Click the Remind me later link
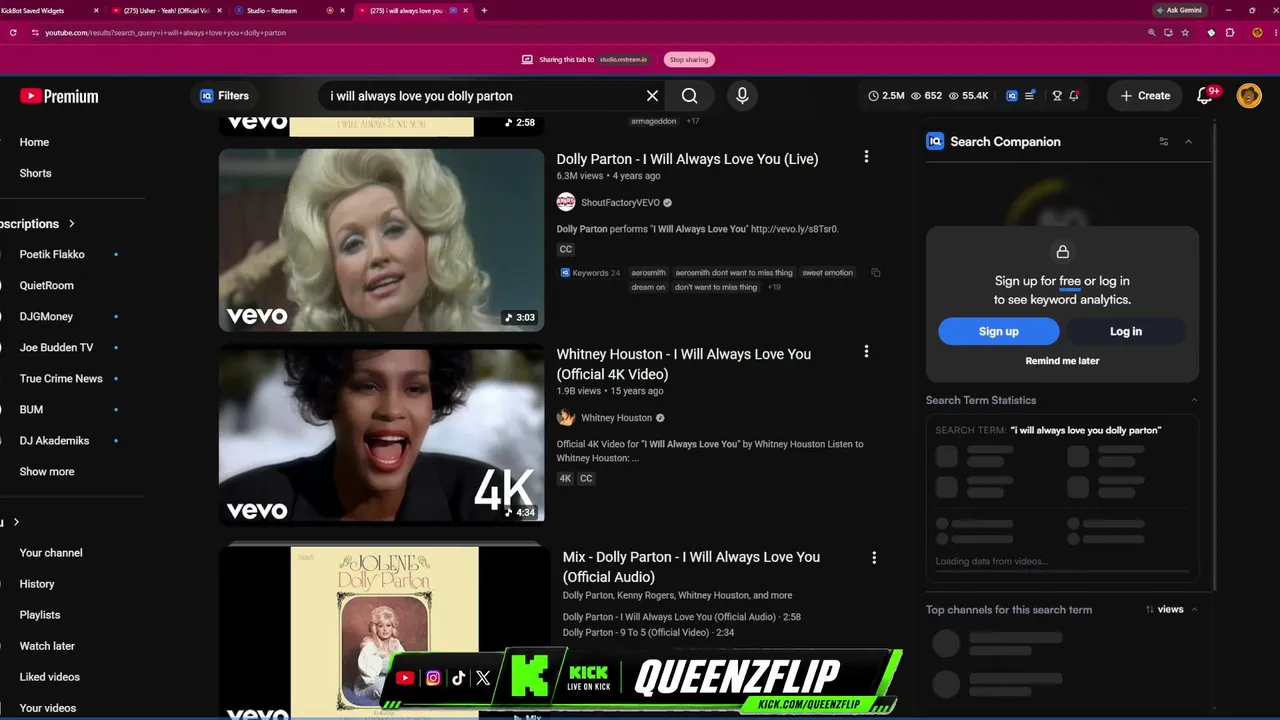 pyautogui.click(x=1062, y=361)
